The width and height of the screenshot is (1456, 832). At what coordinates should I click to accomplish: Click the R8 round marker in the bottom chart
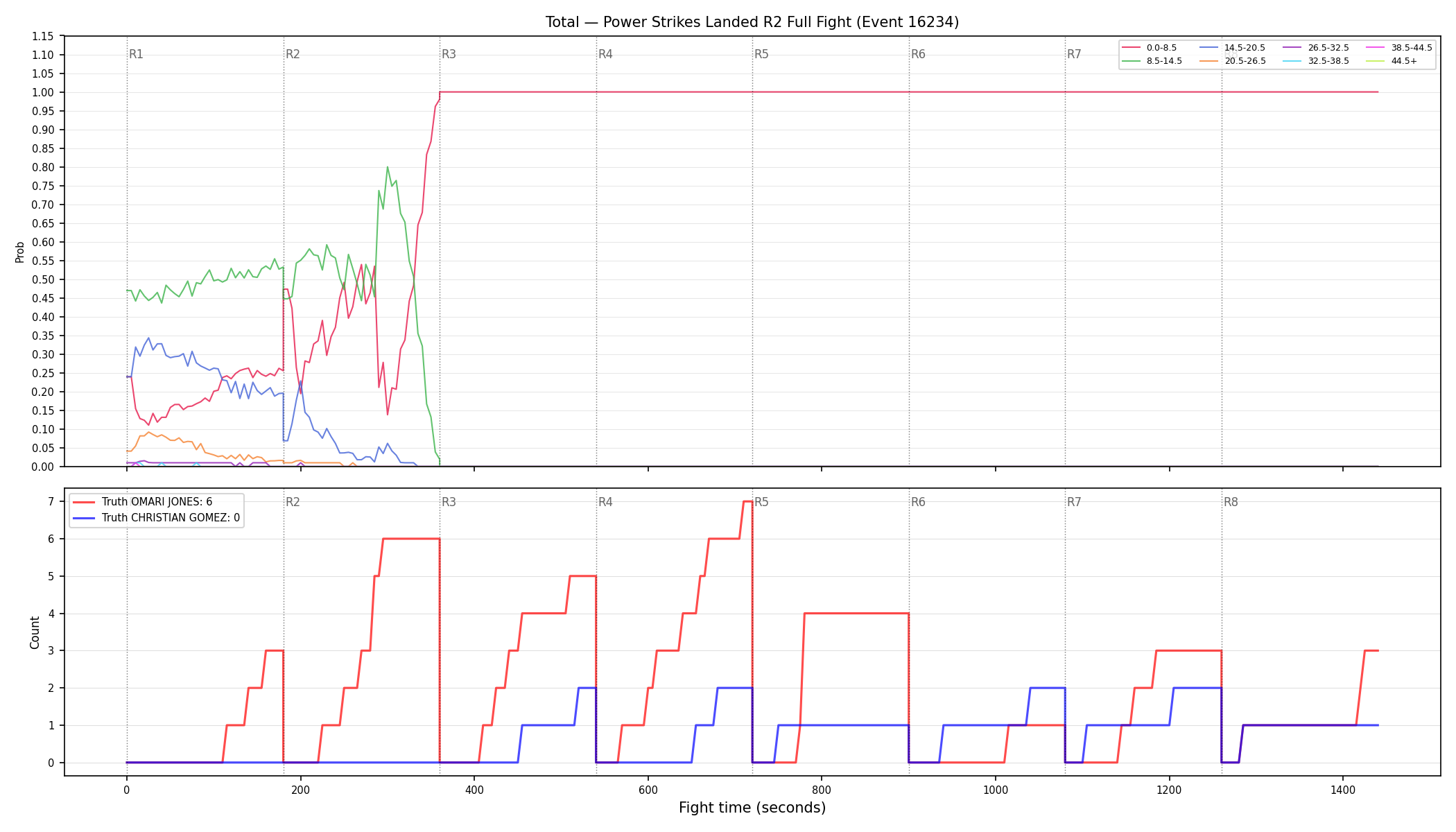(x=1231, y=502)
